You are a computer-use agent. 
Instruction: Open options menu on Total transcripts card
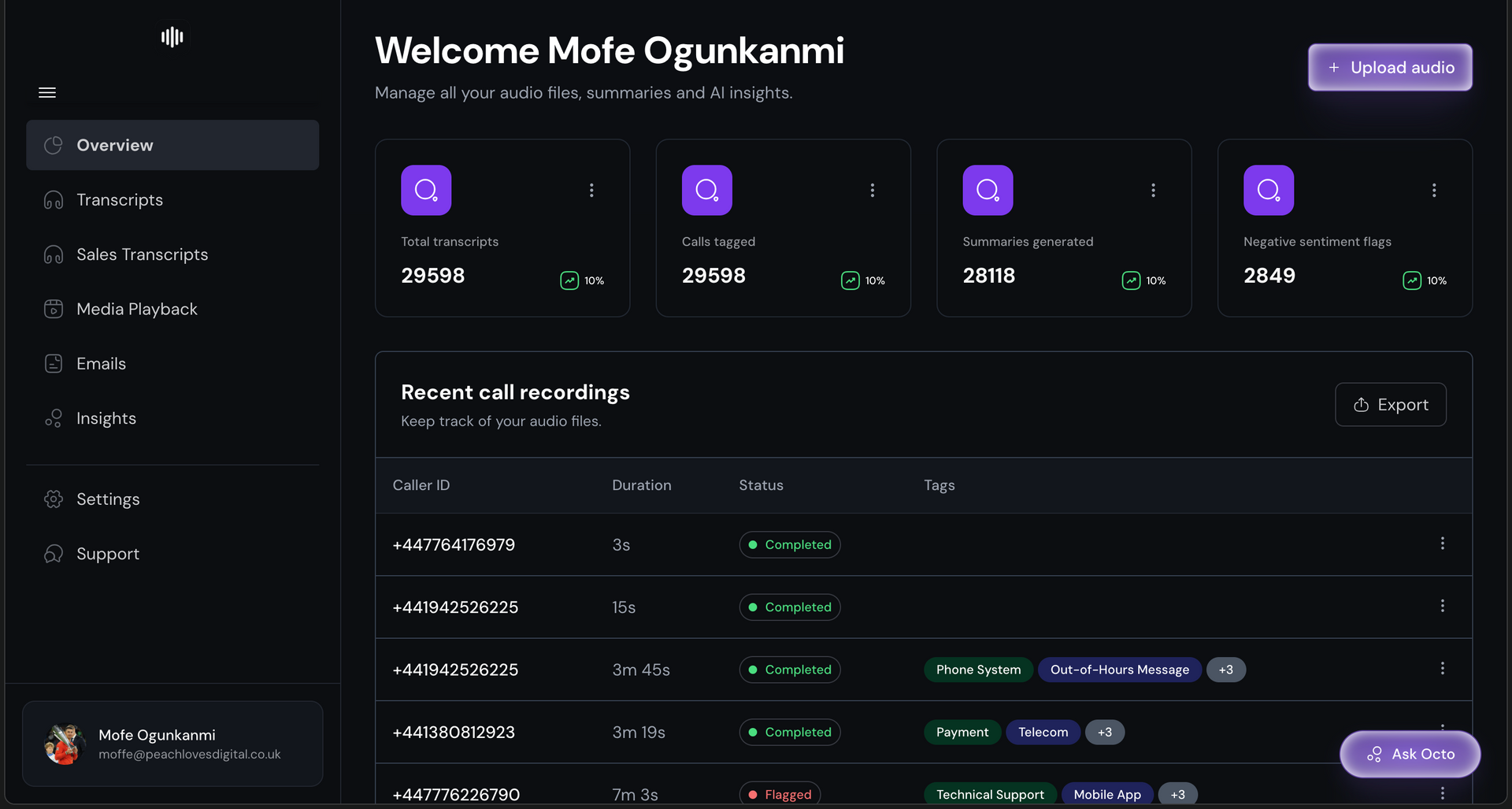point(591,190)
